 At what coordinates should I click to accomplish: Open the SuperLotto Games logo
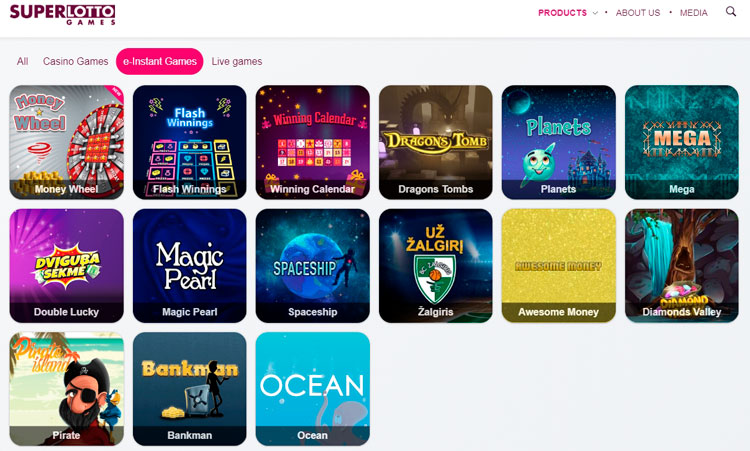point(63,14)
